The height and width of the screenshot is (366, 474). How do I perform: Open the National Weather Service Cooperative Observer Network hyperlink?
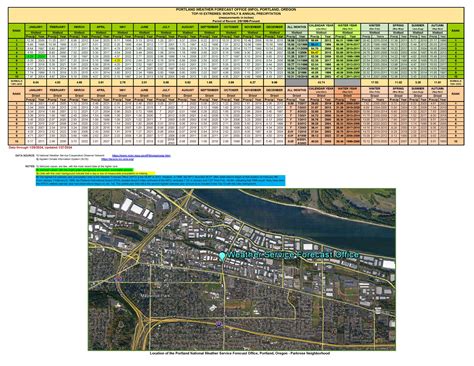click(141, 156)
